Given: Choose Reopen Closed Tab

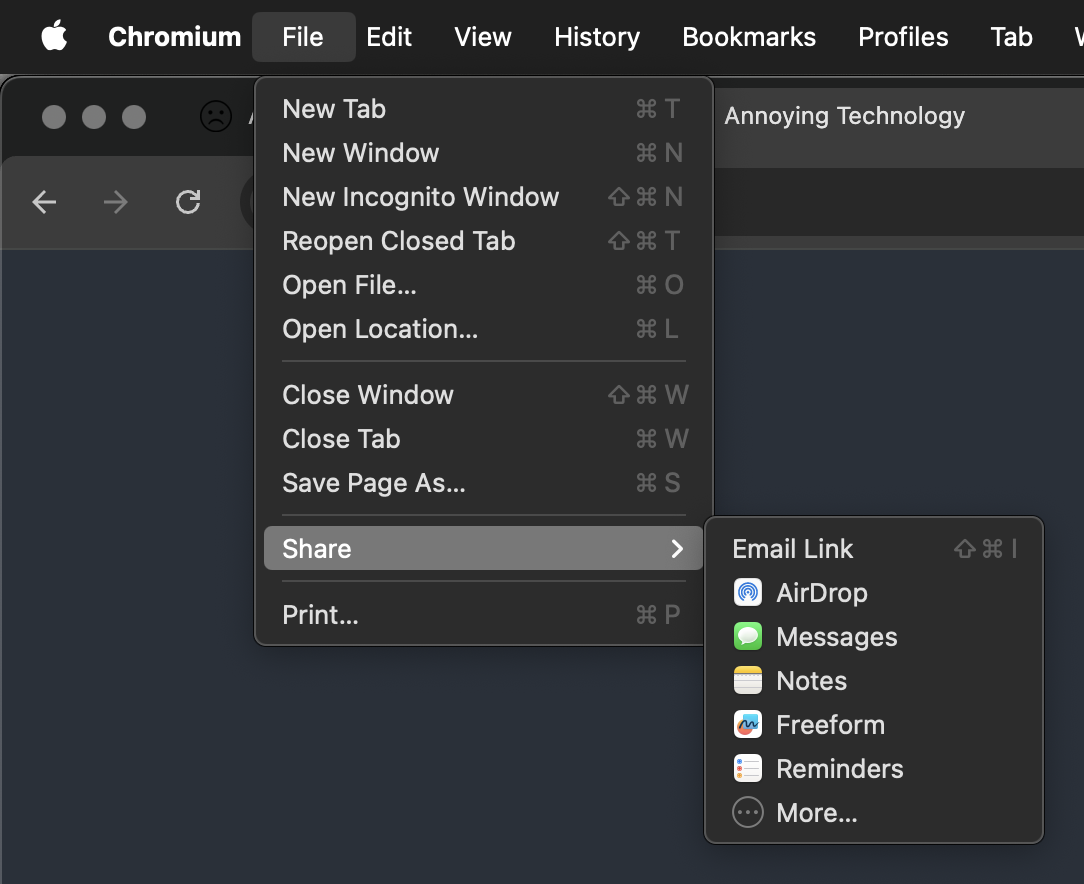Looking at the screenshot, I should (x=483, y=241).
